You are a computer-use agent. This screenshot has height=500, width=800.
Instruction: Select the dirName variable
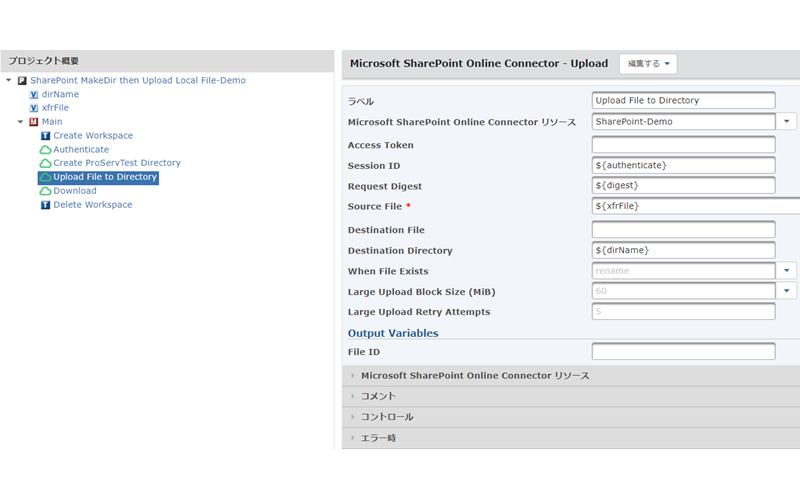(60, 94)
